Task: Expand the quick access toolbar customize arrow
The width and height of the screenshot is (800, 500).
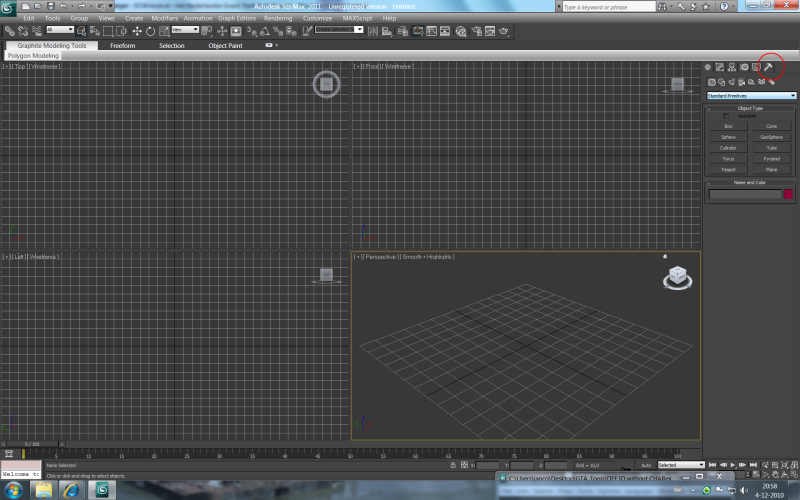Action: coord(111,6)
